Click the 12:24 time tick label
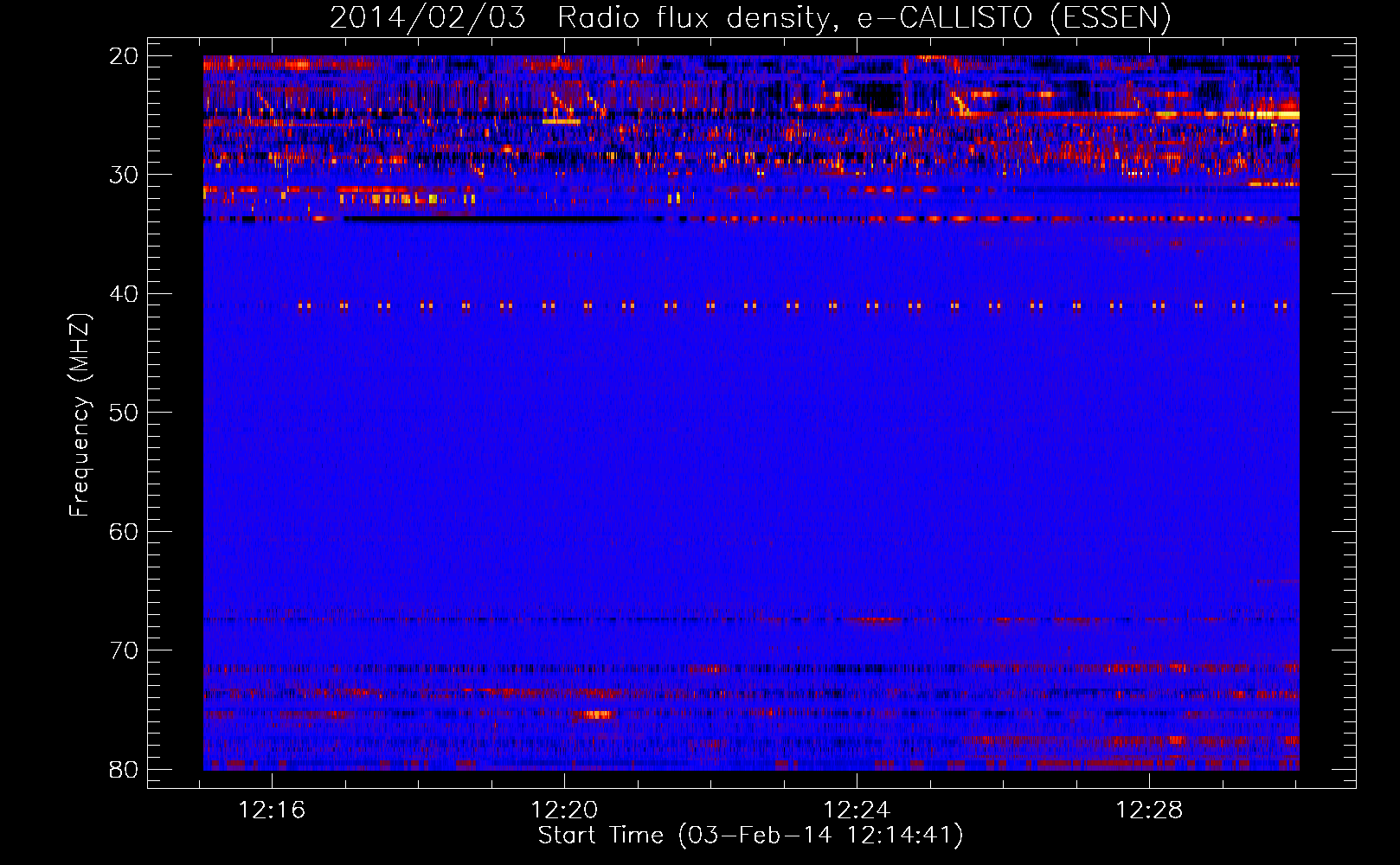Image resolution: width=1400 pixels, height=865 pixels. (x=857, y=811)
